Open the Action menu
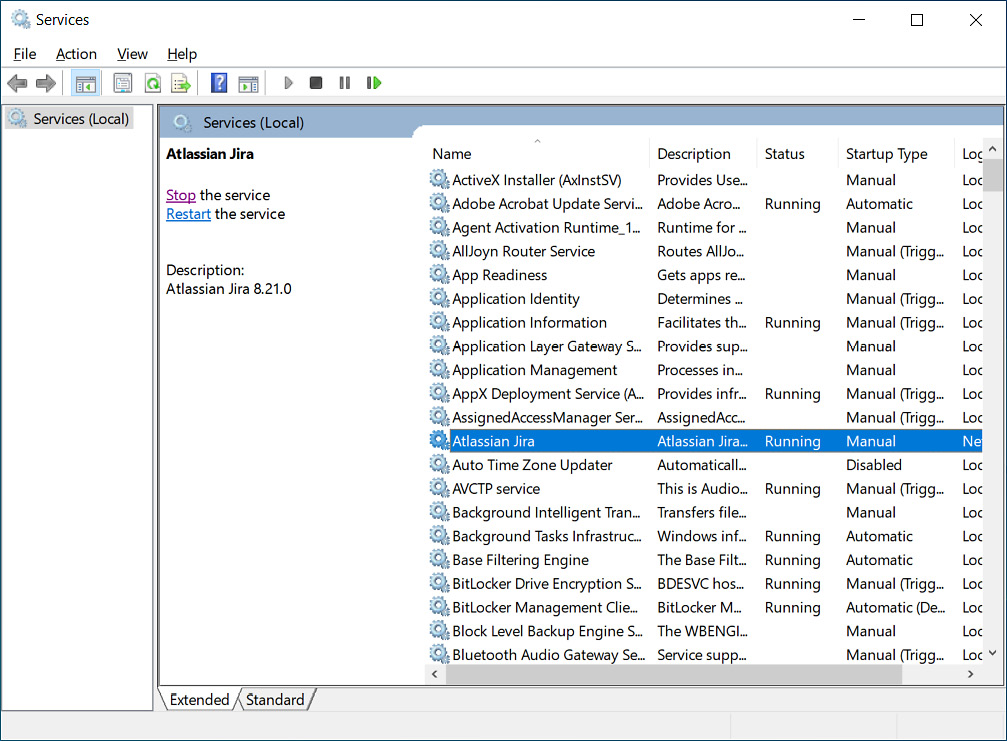 click(x=76, y=54)
